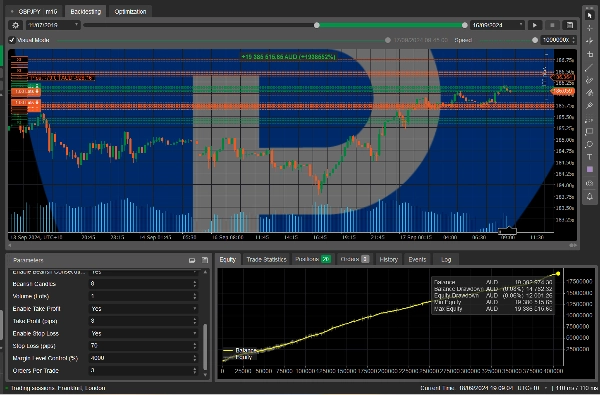
Task: Open price alerts bell icon
Action: point(590,196)
